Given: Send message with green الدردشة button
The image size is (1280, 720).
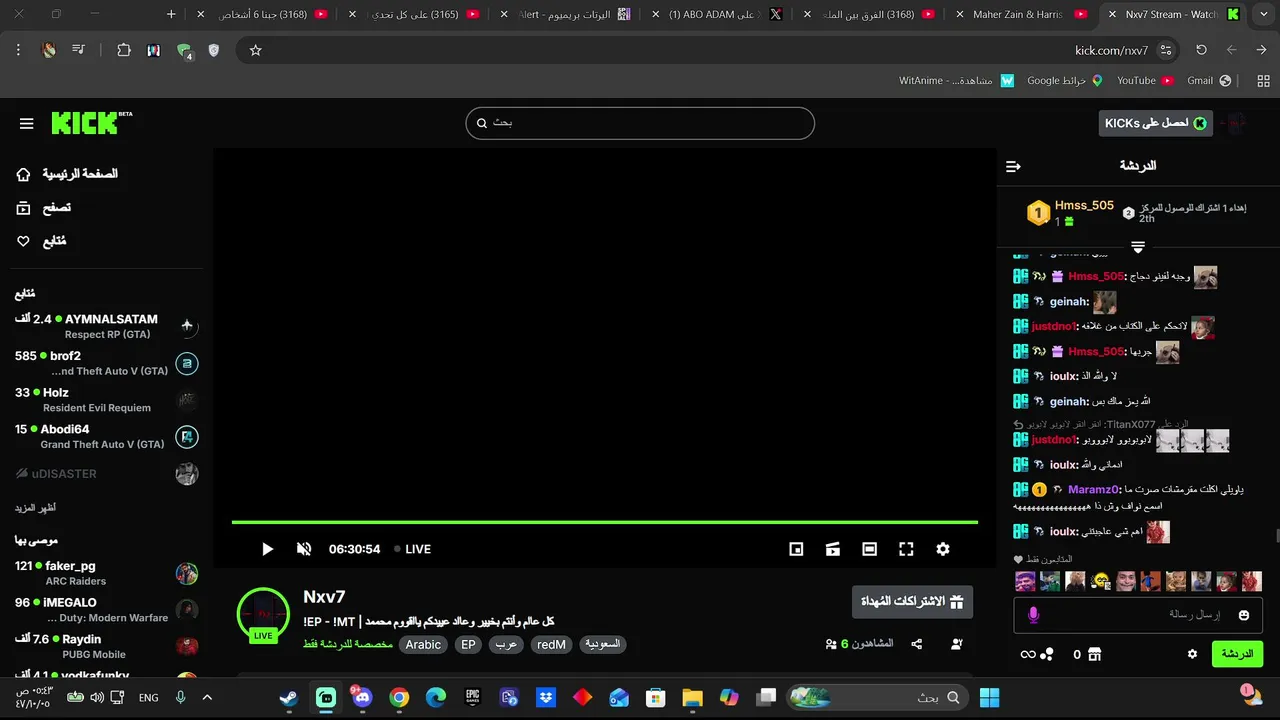Looking at the screenshot, I should click(1237, 654).
